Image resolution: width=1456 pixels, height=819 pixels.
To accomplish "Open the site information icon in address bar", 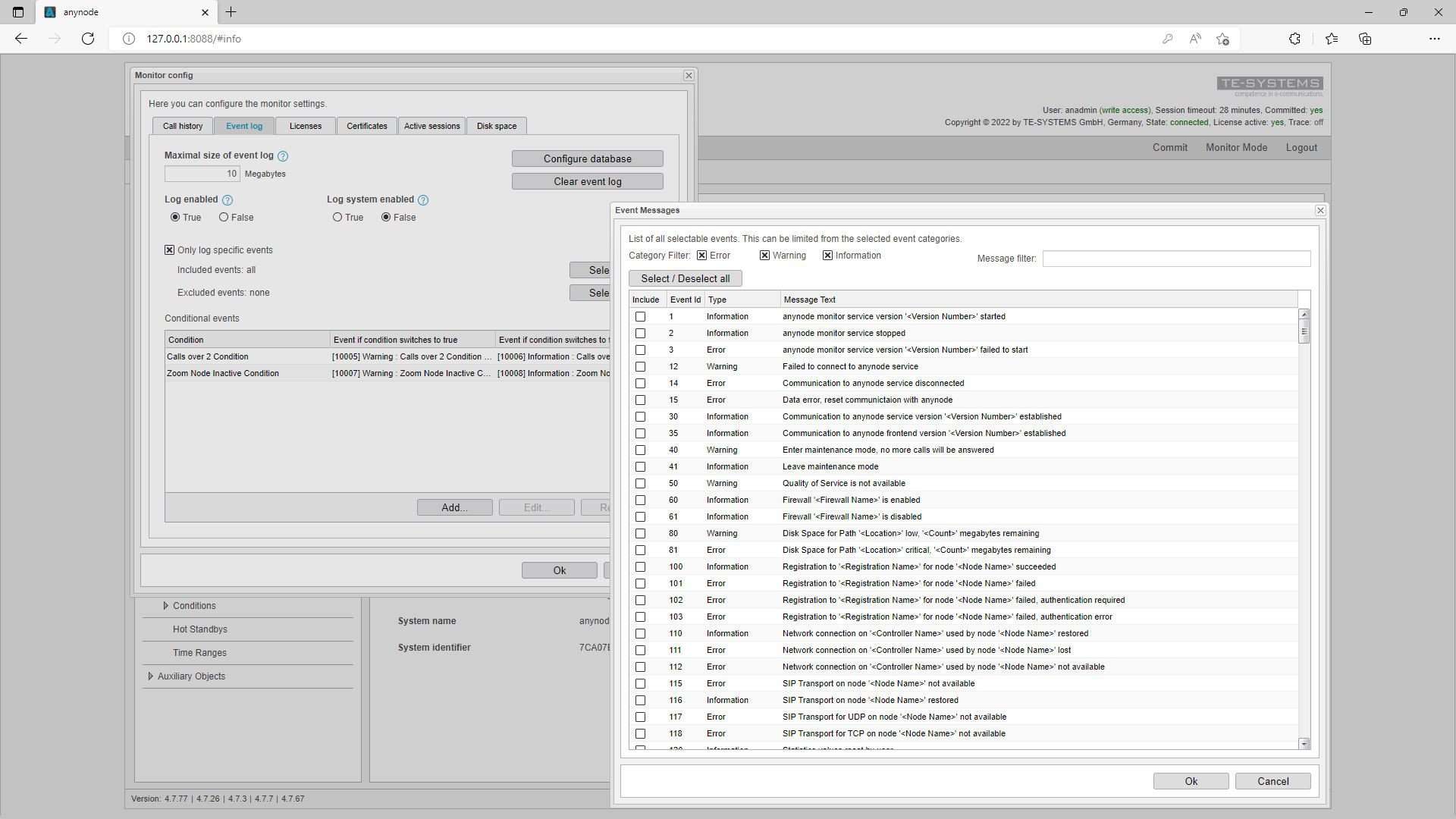I will 129,39.
